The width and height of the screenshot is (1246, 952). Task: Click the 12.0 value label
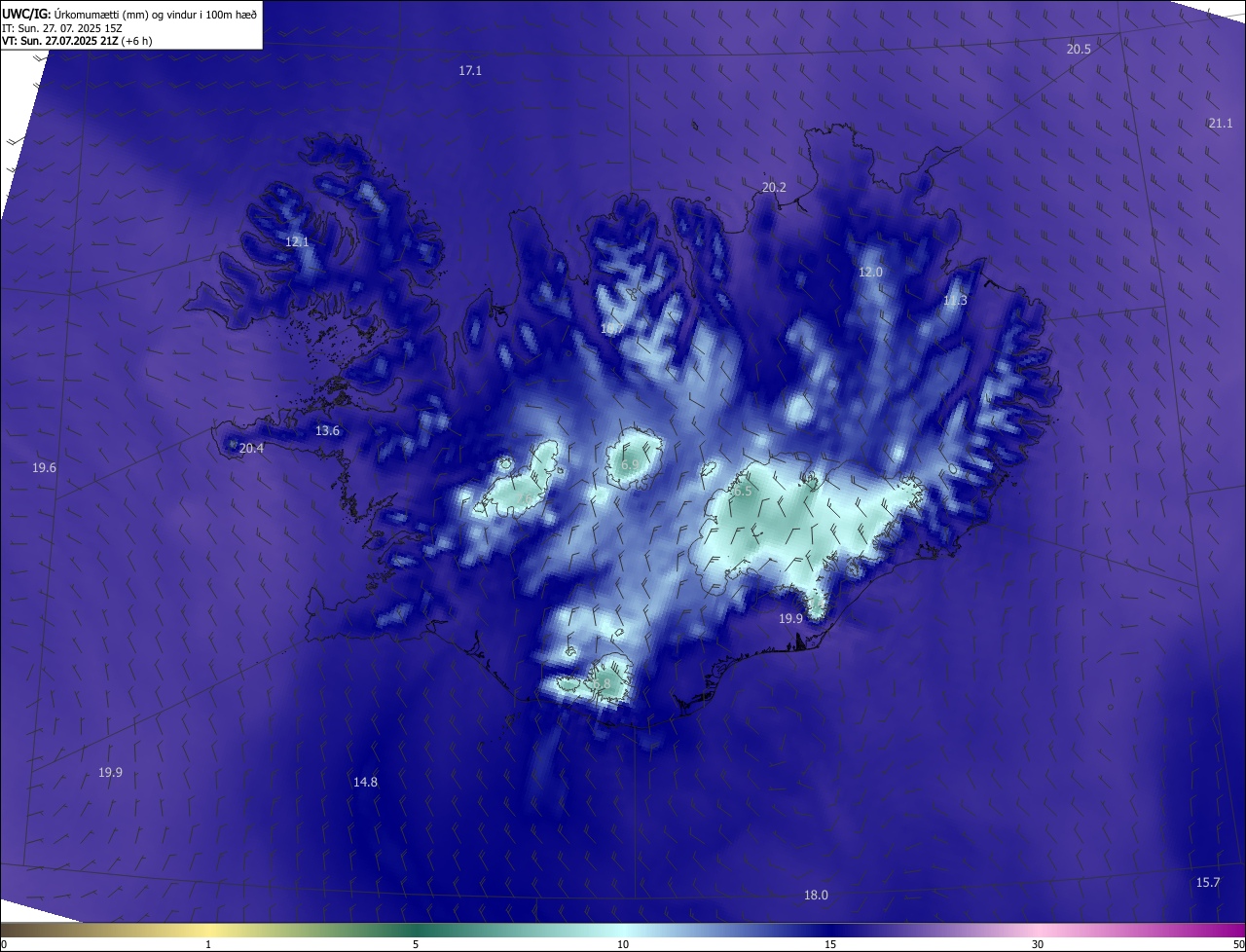(x=870, y=273)
